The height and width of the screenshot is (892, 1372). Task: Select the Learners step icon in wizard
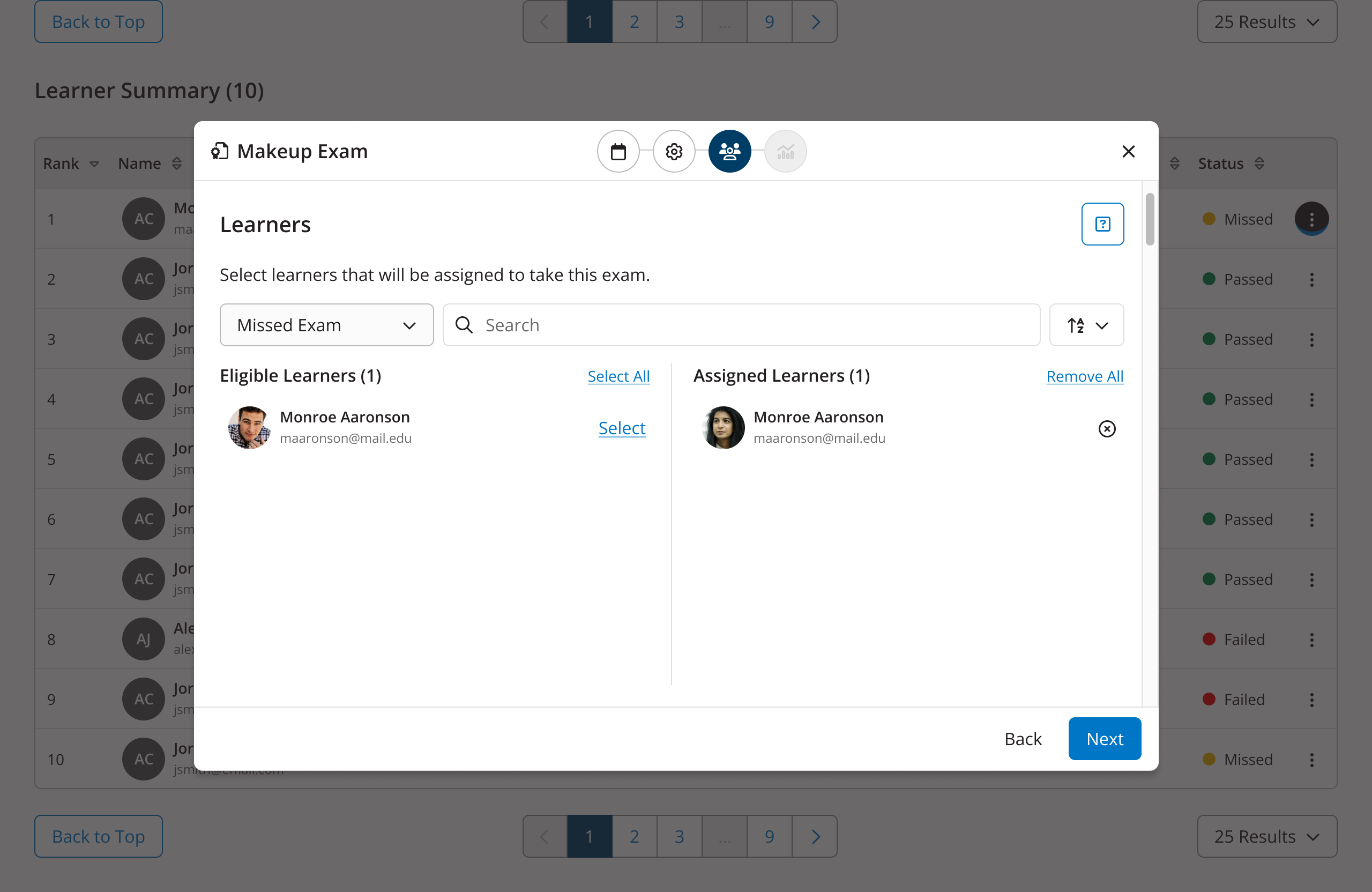coord(729,151)
